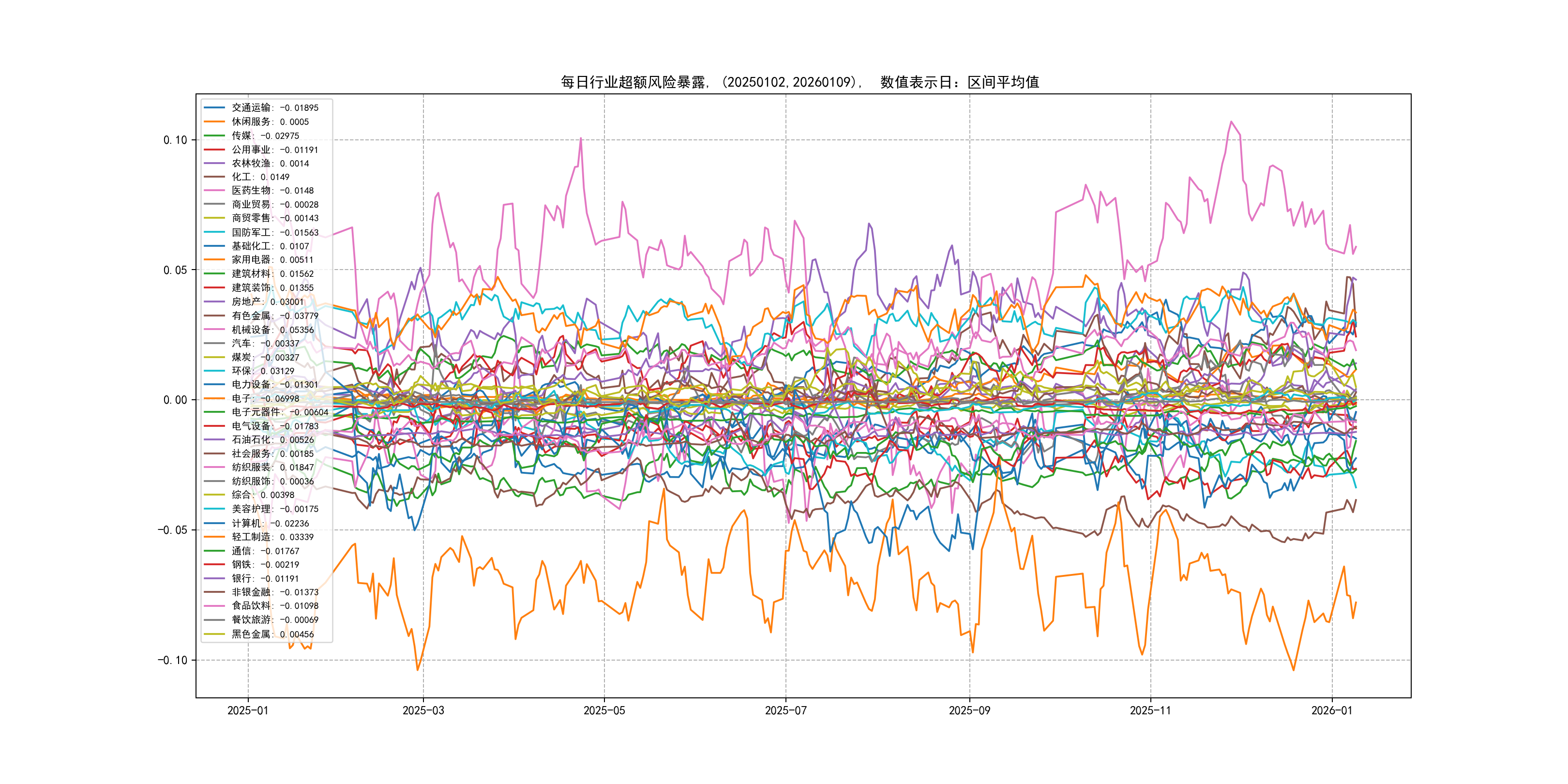Click the 电子 legend entry

point(265,399)
